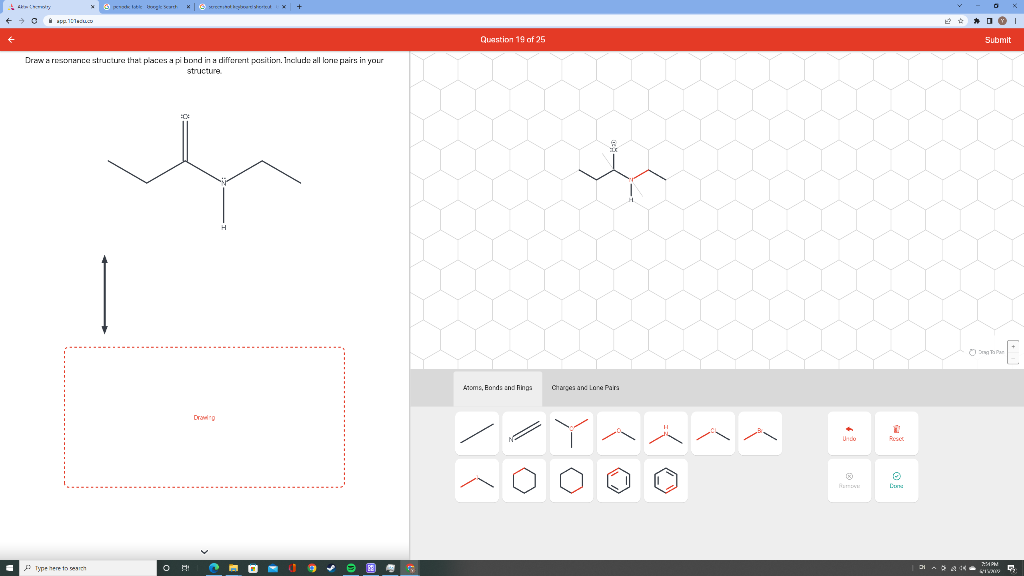Select the double bond tool

click(x=524, y=432)
